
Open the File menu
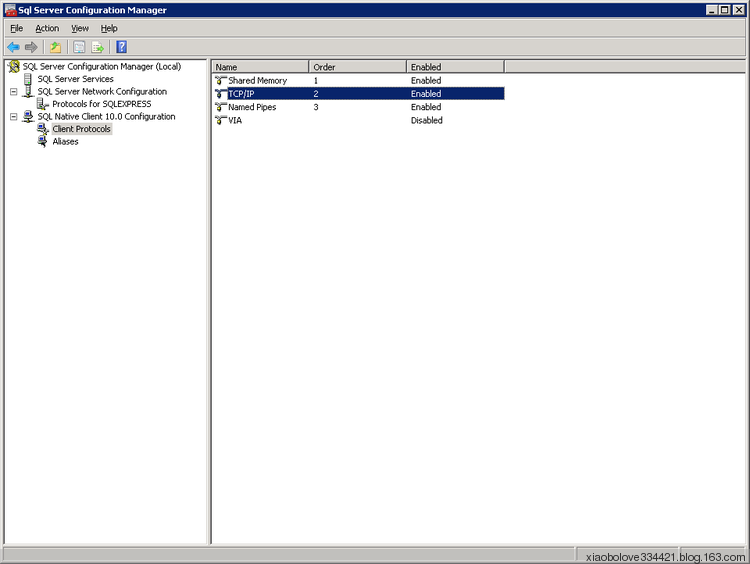(x=17, y=28)
